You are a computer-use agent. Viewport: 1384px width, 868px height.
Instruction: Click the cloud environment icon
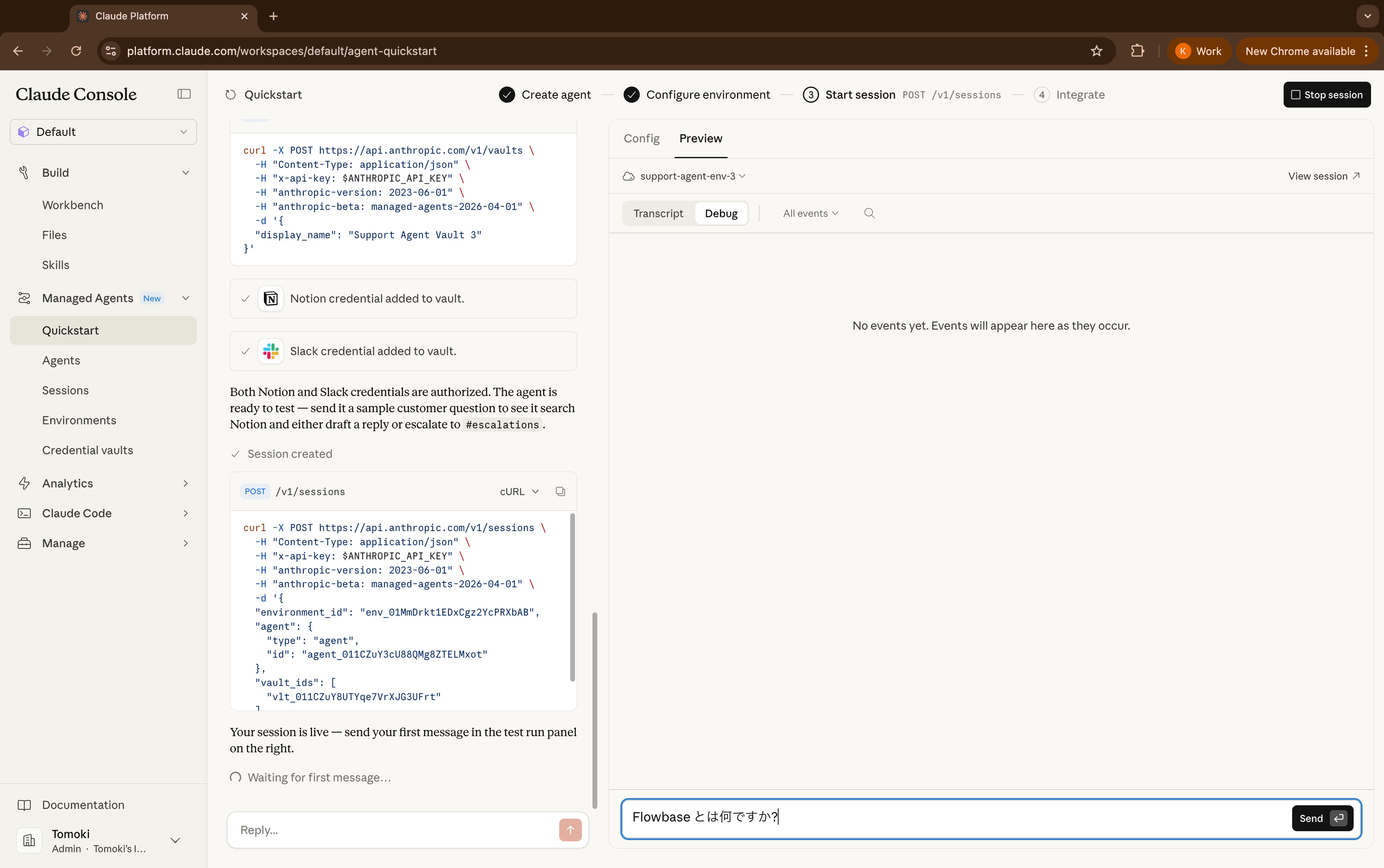[x=629, y=176]
